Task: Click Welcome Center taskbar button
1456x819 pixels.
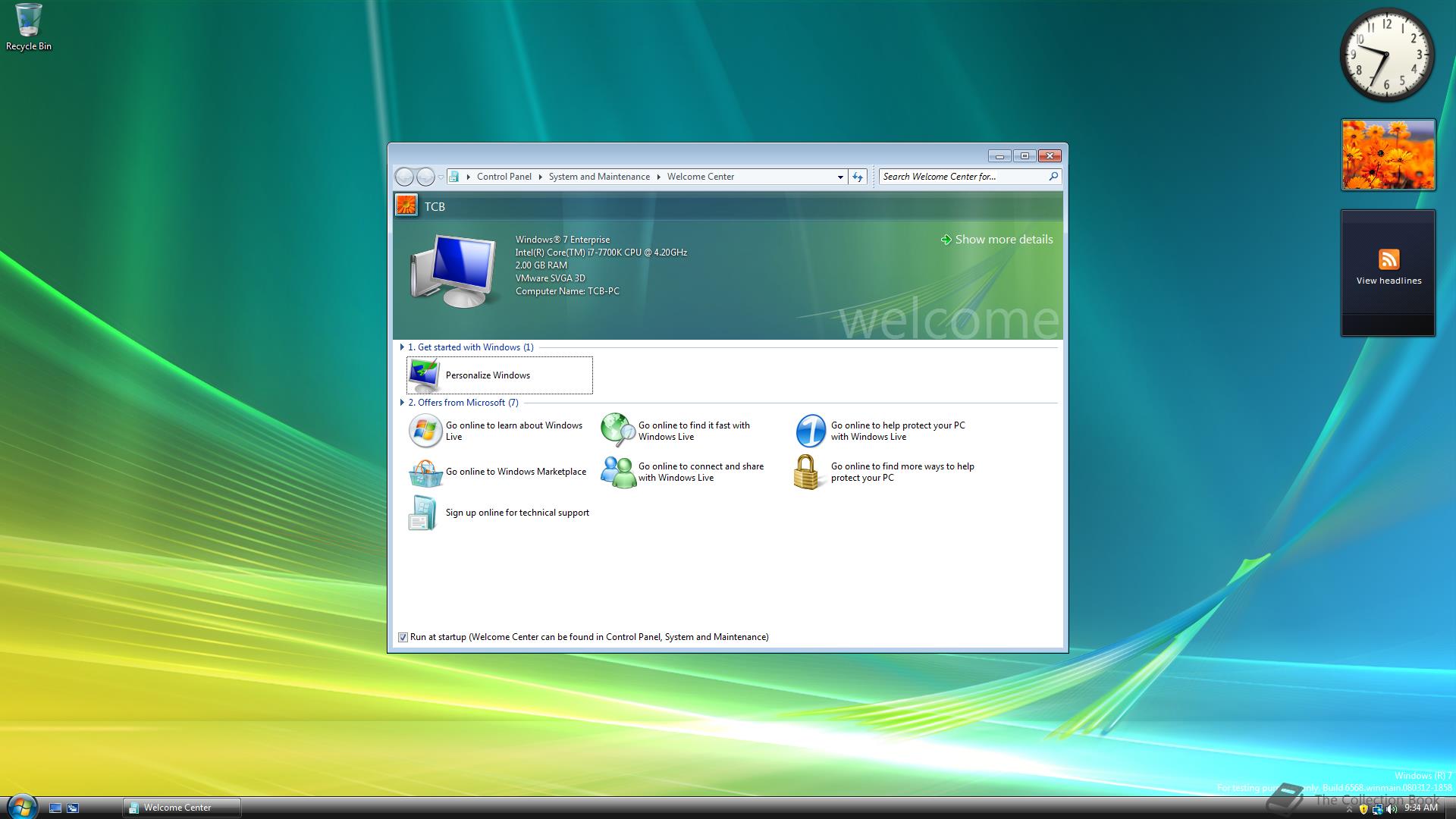Action: tap(182, 808)
